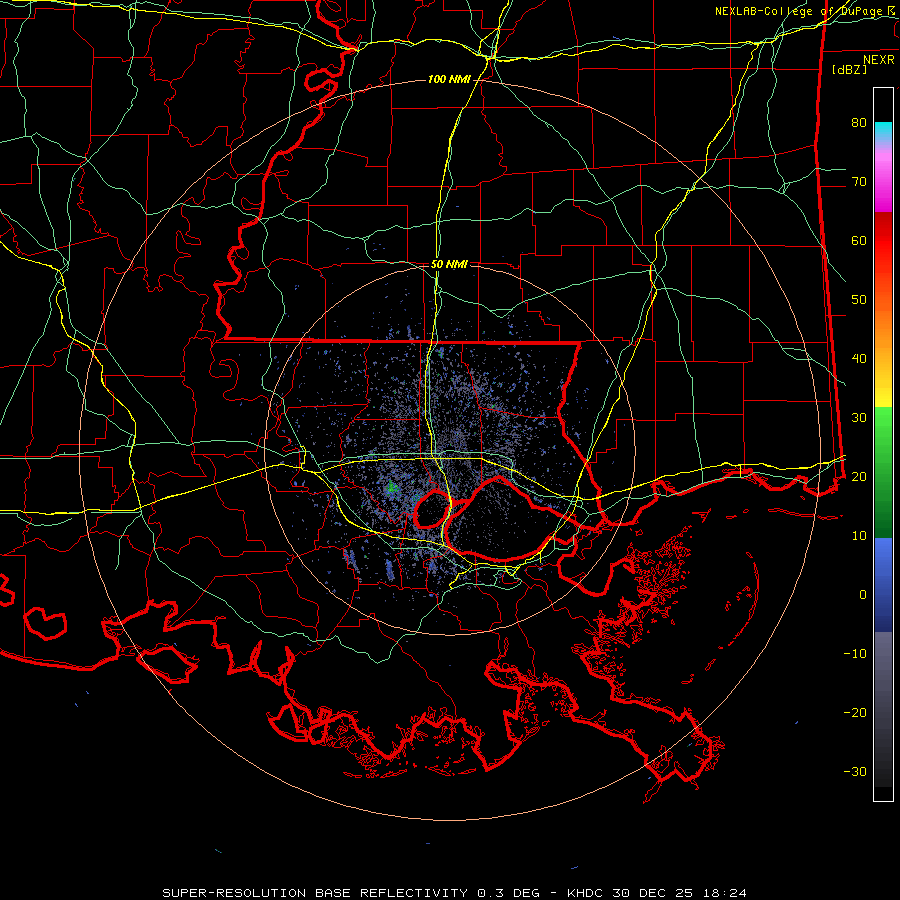
Task: Click the -10 dBZ scale value
Action: (855, 653)
